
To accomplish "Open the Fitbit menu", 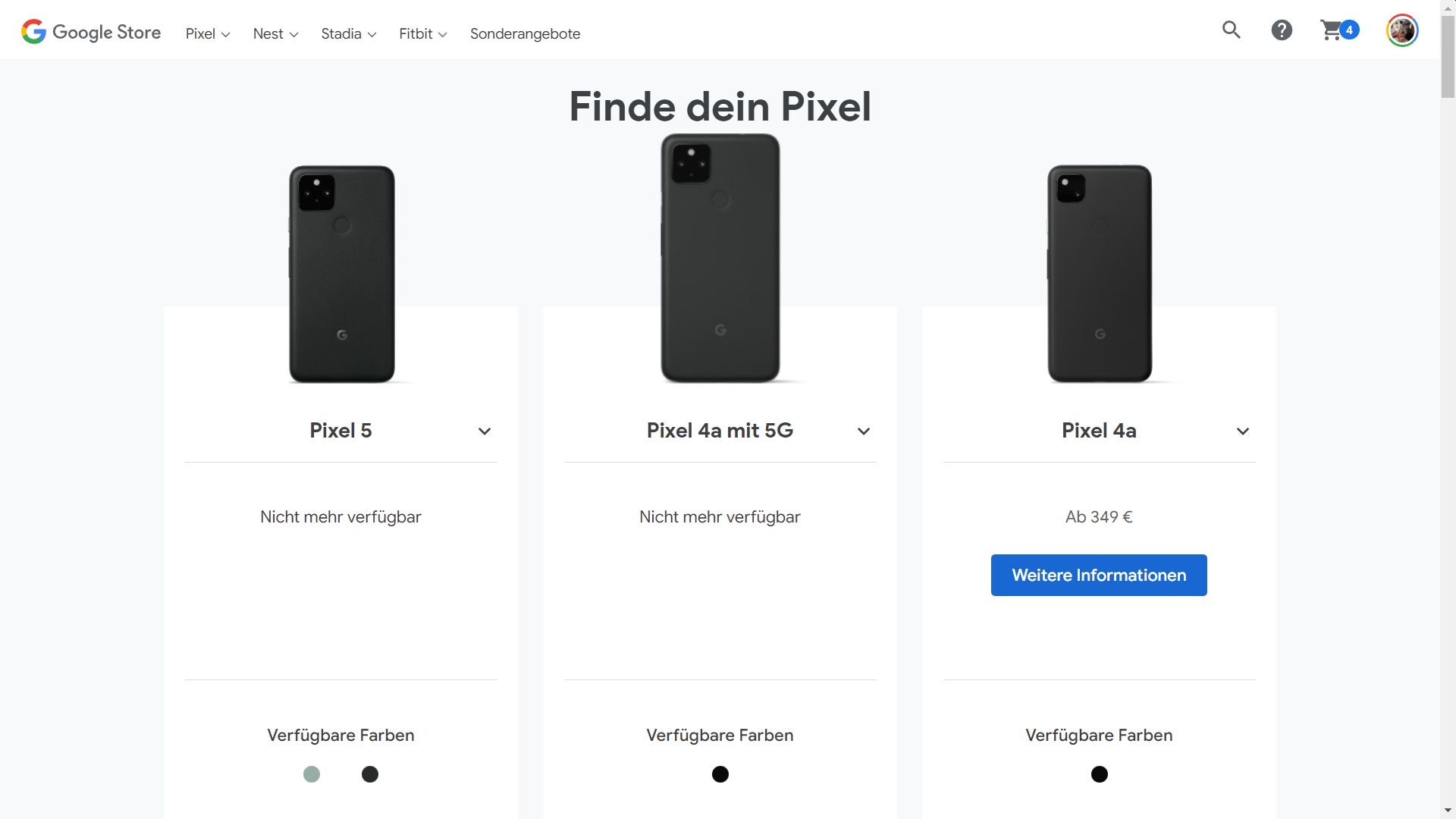I will [422, 34].
